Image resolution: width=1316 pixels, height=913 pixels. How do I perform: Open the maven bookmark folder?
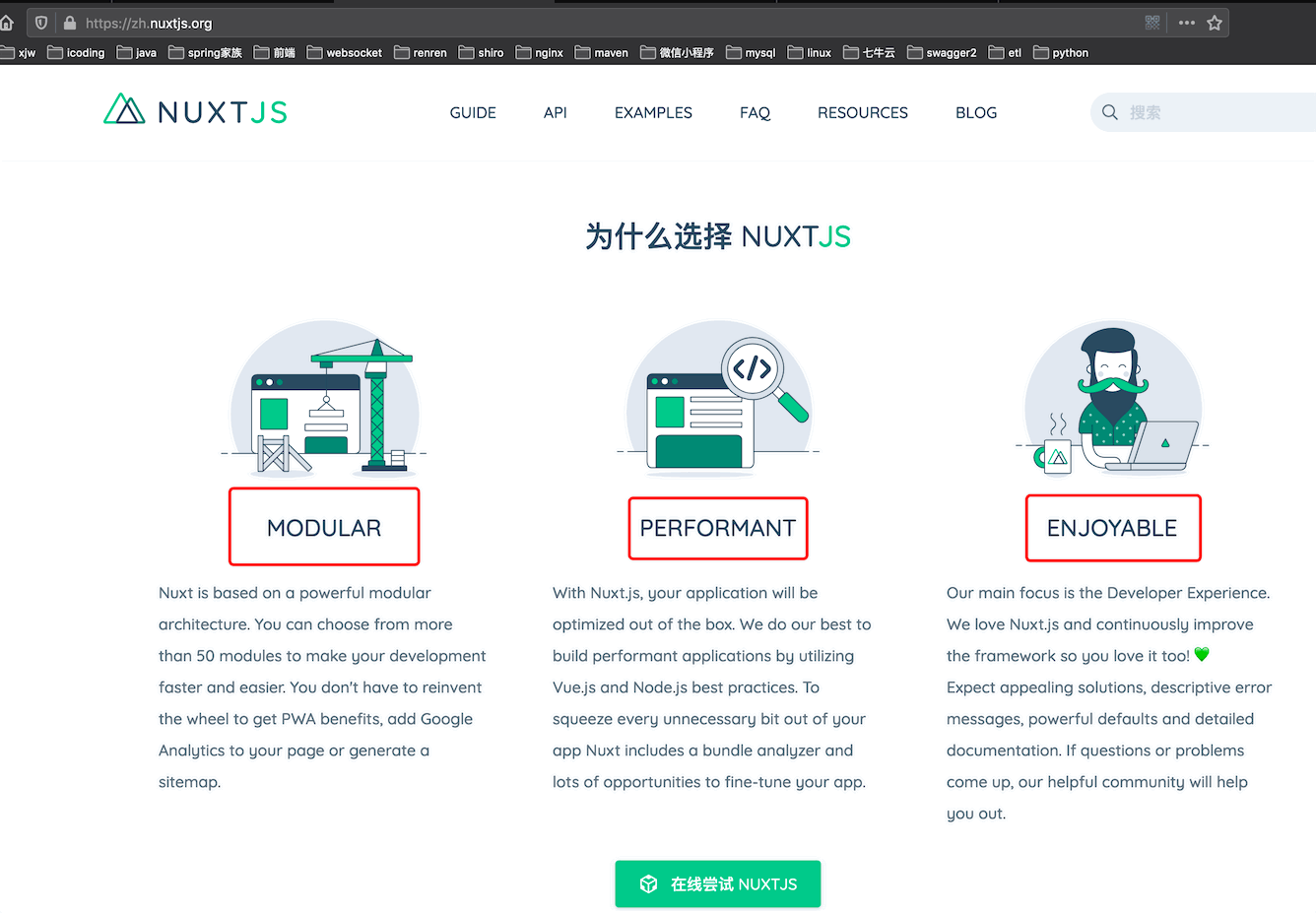[x=602, y=53]
